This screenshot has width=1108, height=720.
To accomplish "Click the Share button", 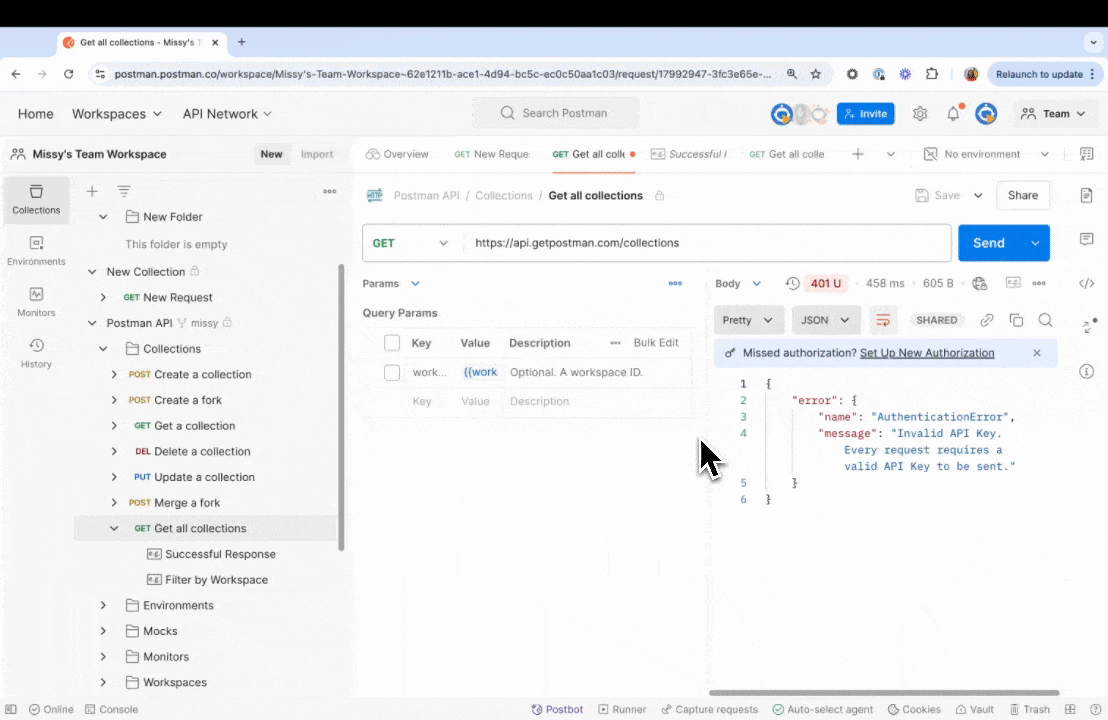I will coord(1022,196).
